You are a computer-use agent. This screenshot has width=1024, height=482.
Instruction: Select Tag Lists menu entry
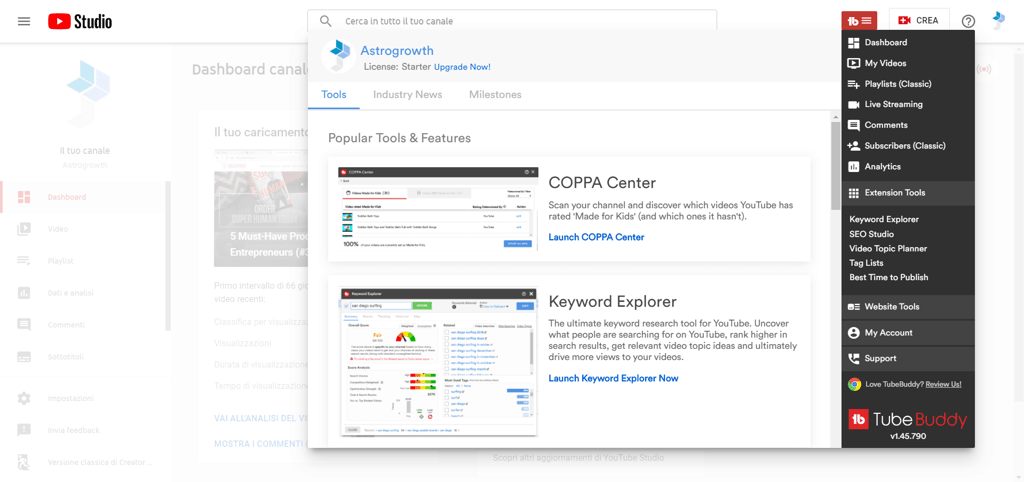(x=866, y=263)
